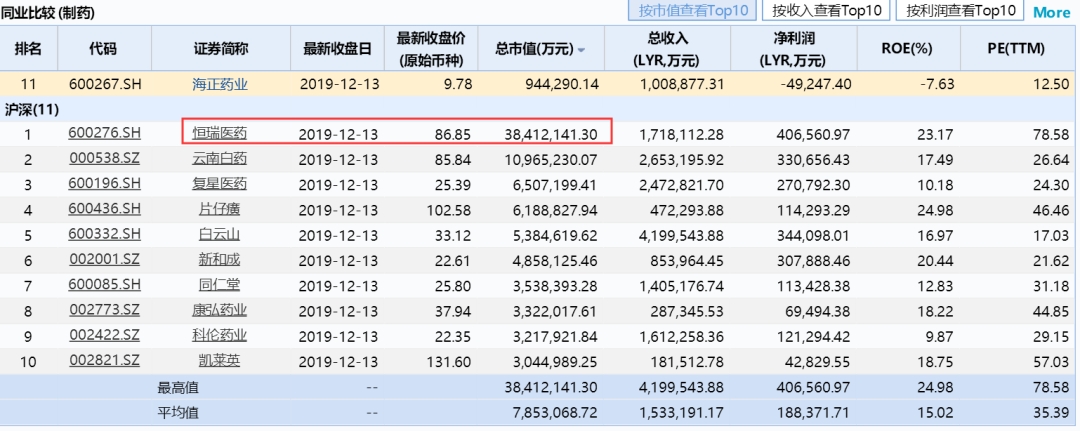
Task: Select the 600267.SH code cell
Action: tap(105, 85)
